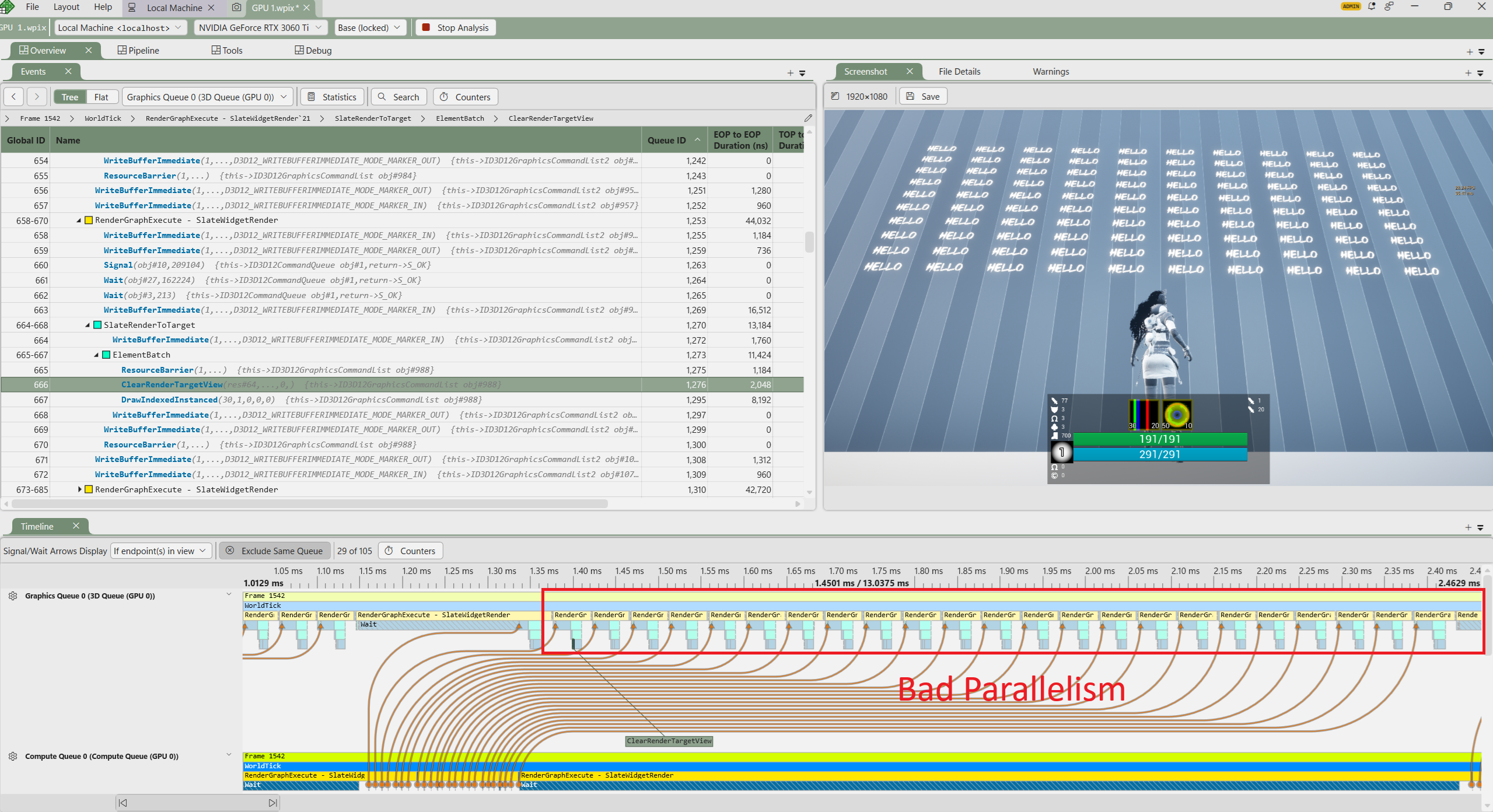This screenshot has width=1493, height=812.
Task: Click the Stop Analysis button
Action: tap(456, 27)
